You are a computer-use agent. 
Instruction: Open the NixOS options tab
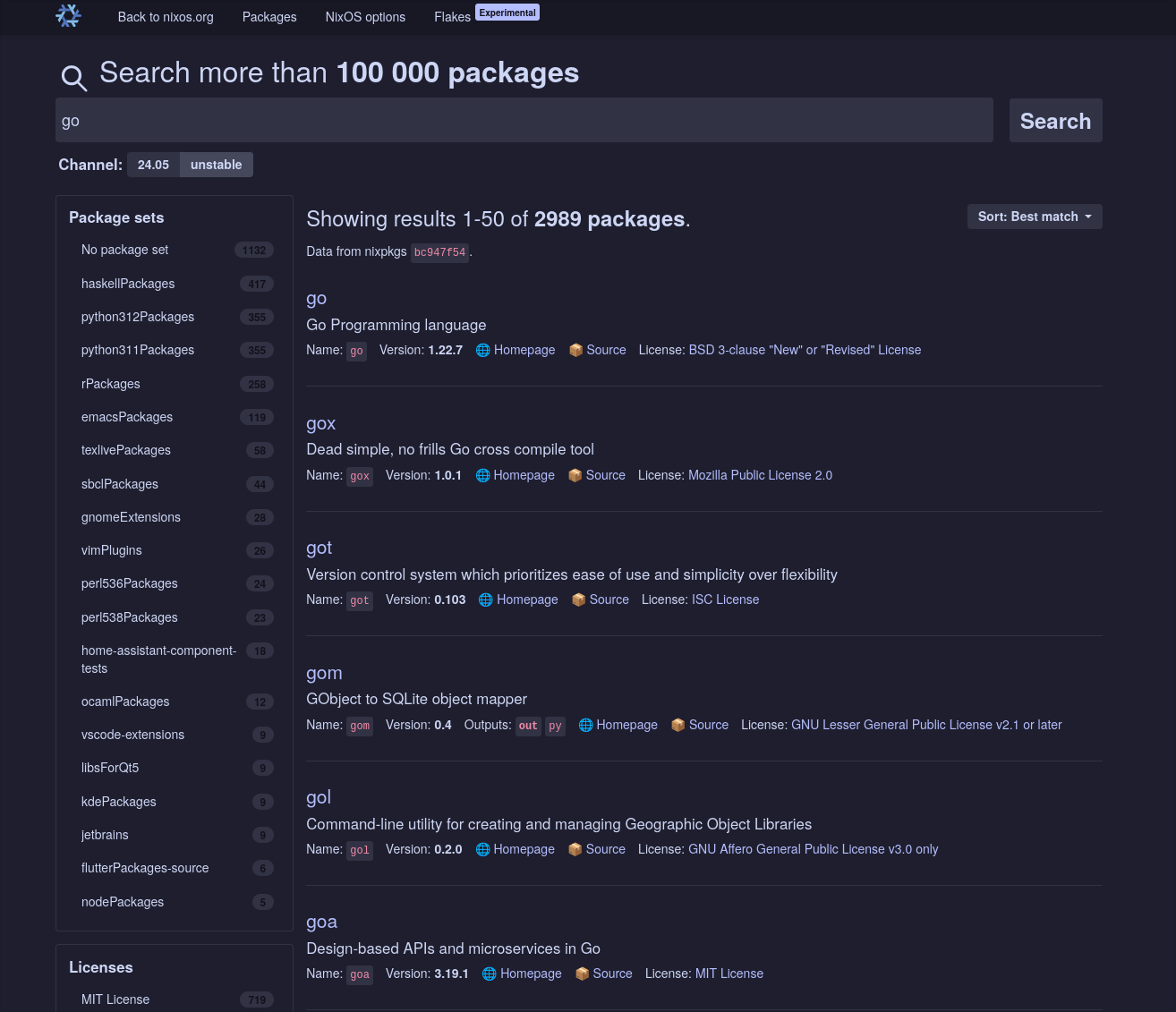coord(365,17)
